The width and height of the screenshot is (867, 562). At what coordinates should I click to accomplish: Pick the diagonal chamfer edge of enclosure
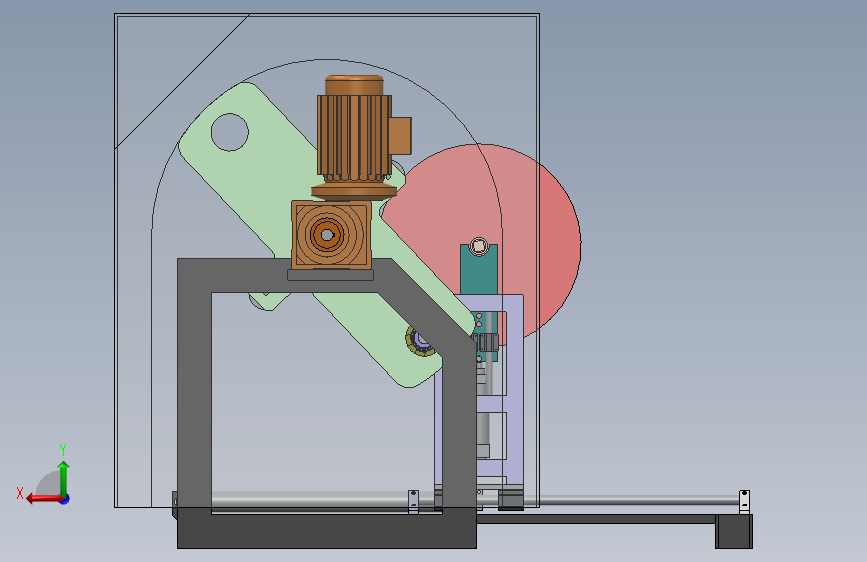click(182, 81)
